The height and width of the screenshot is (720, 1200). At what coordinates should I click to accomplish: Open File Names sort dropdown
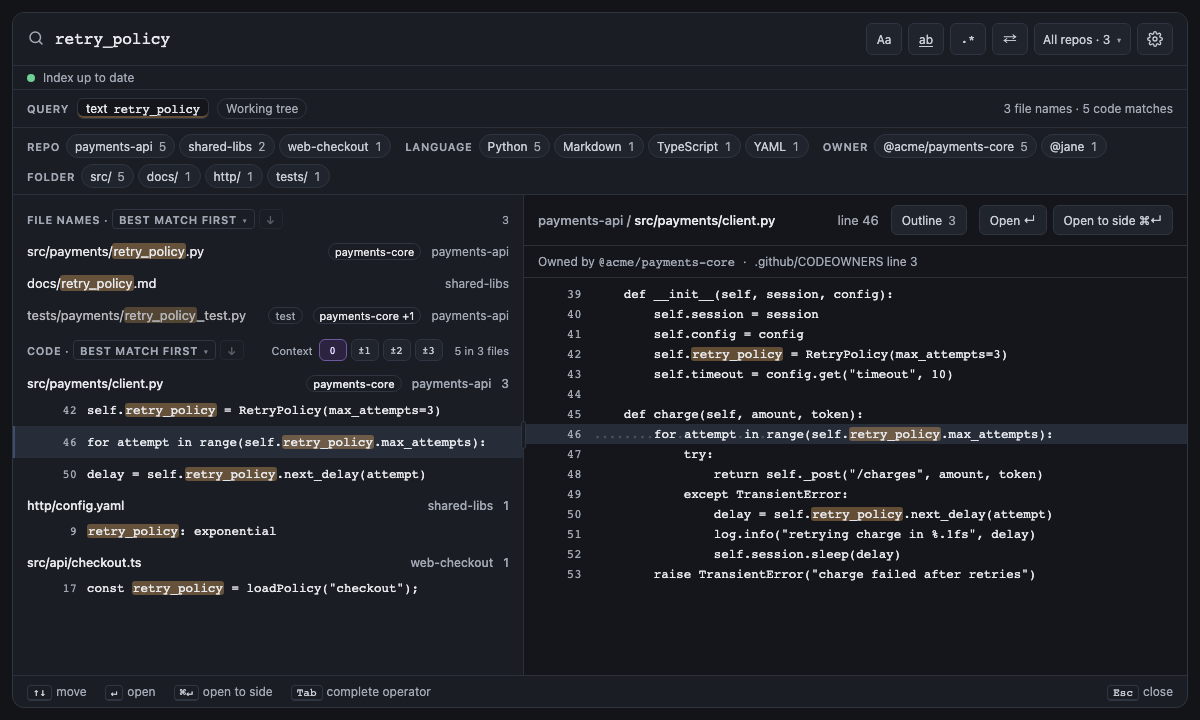coord(184,220)
